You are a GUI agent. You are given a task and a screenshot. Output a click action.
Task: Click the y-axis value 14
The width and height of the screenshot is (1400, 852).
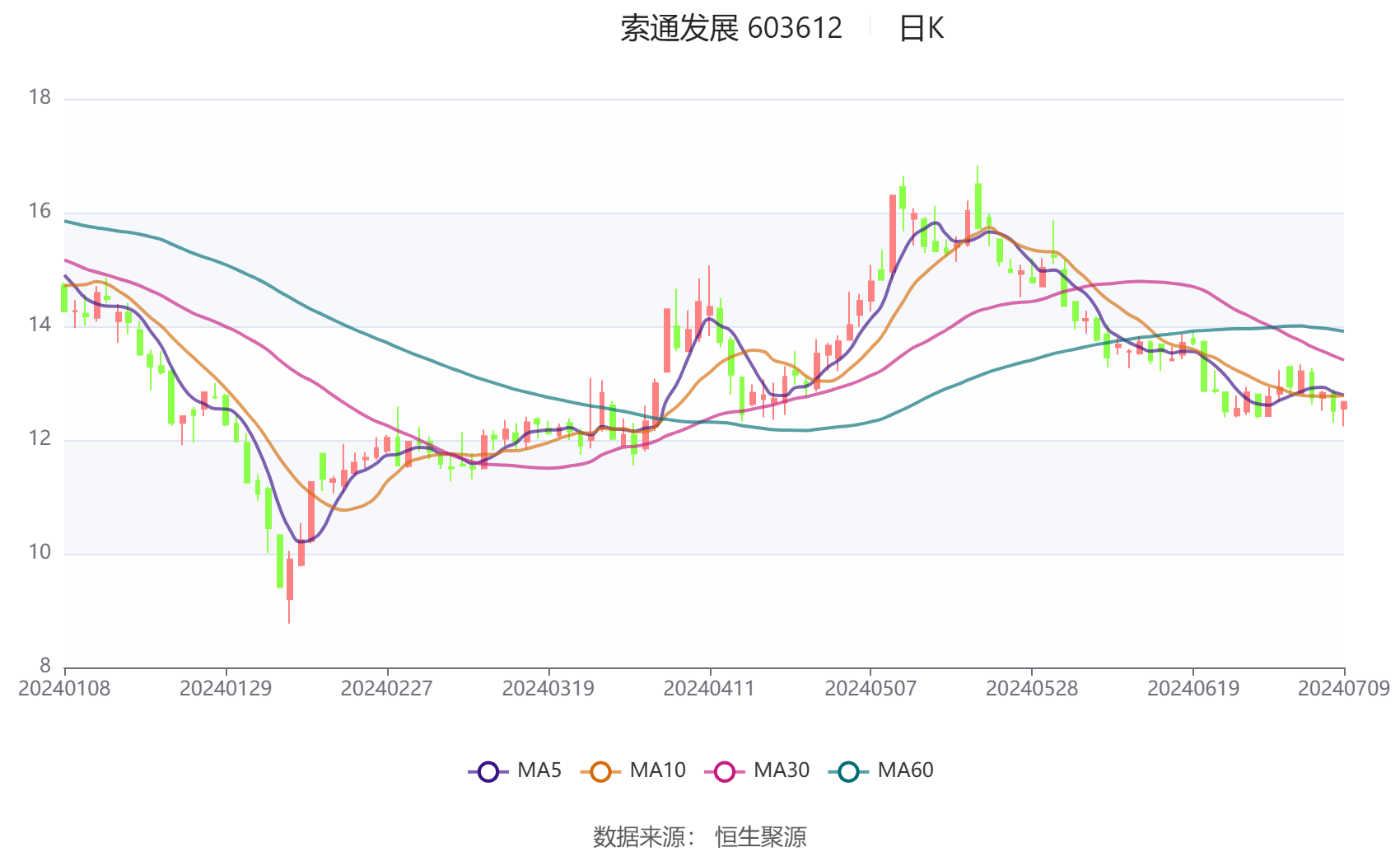(x=40, y=325)
